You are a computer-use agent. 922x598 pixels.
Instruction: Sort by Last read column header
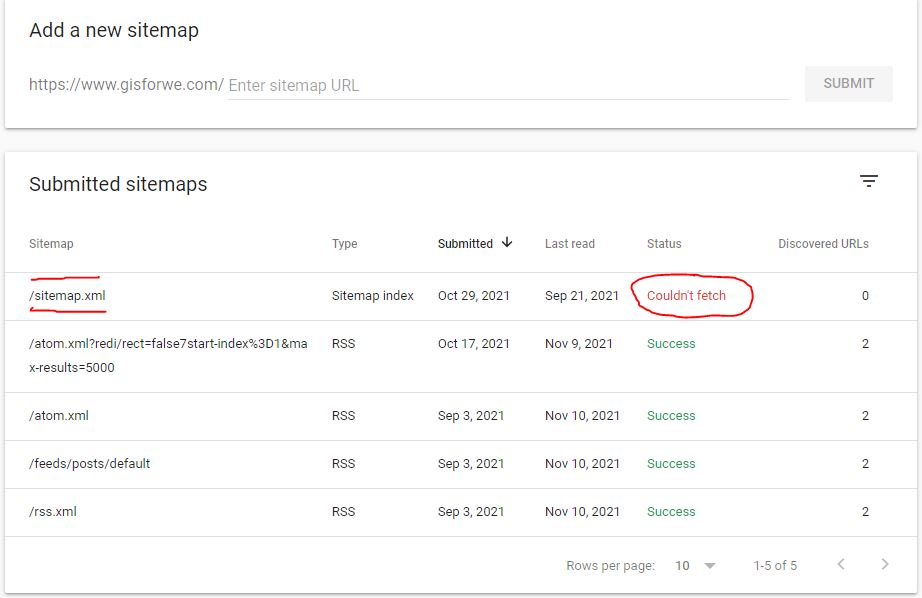570,243
